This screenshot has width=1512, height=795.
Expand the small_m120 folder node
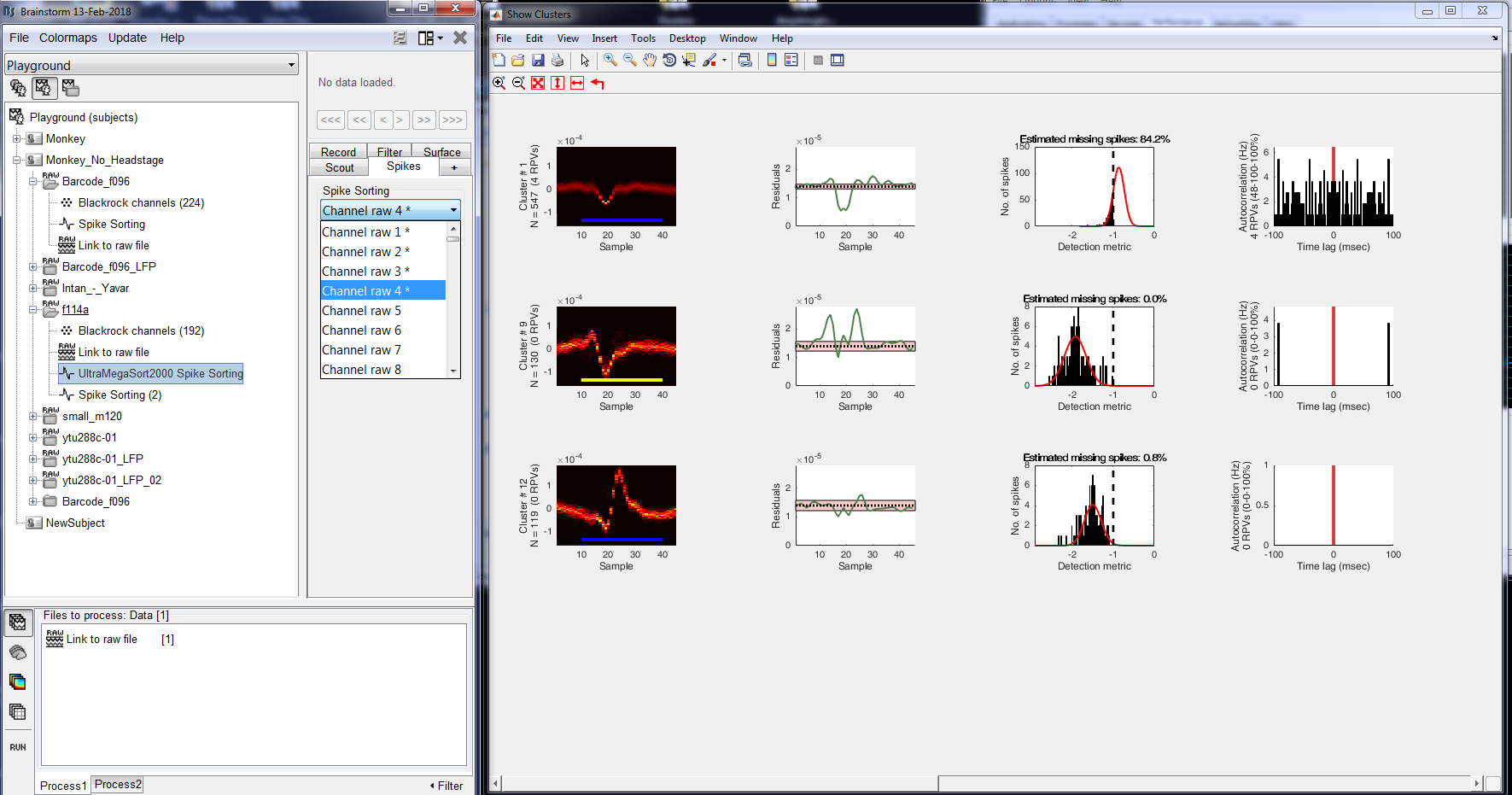click(x=33, y=416)
